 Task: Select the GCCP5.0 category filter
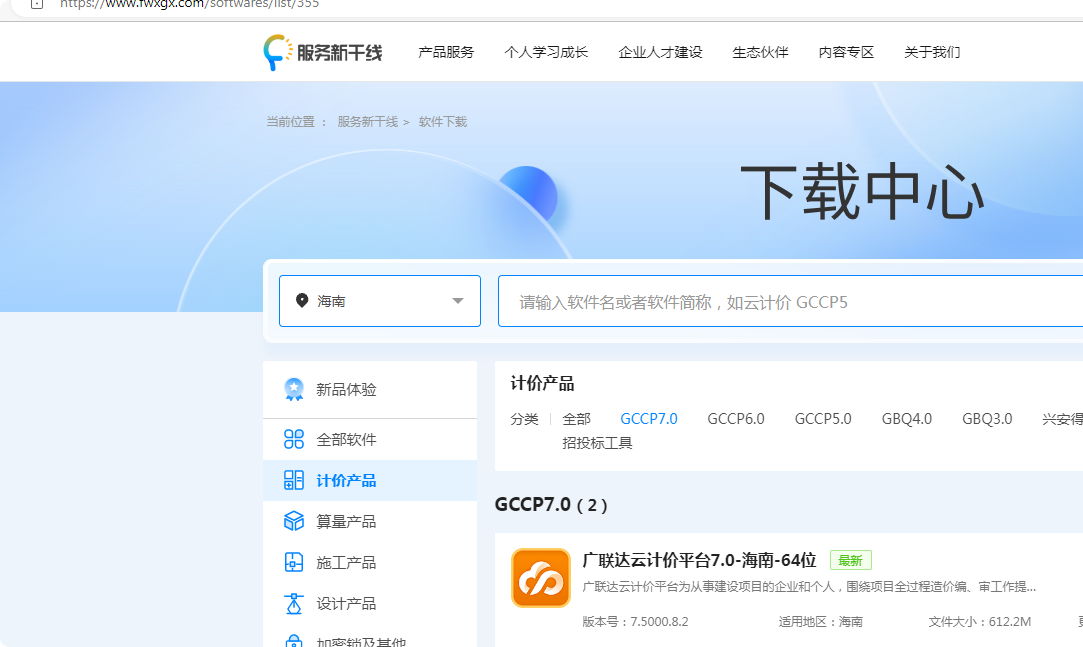(823, 419)
